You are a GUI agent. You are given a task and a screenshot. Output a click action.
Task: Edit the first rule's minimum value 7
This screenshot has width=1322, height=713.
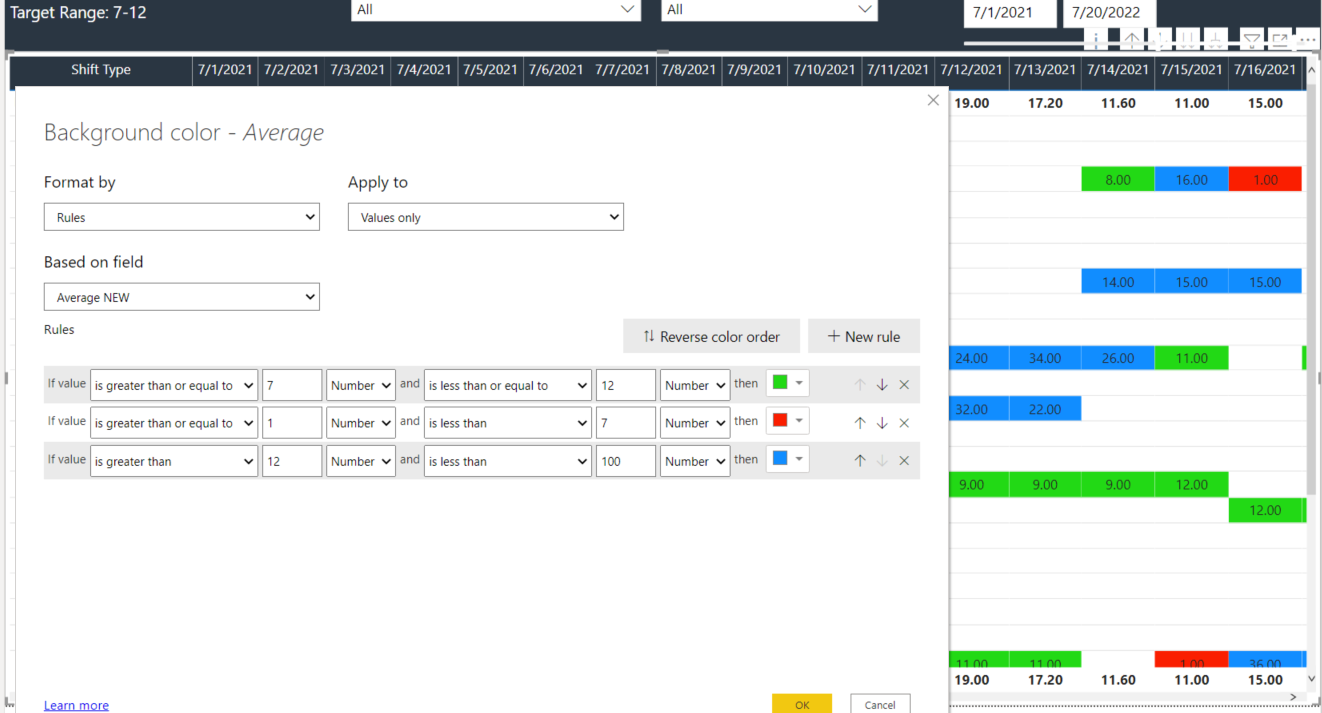[292, 385]
